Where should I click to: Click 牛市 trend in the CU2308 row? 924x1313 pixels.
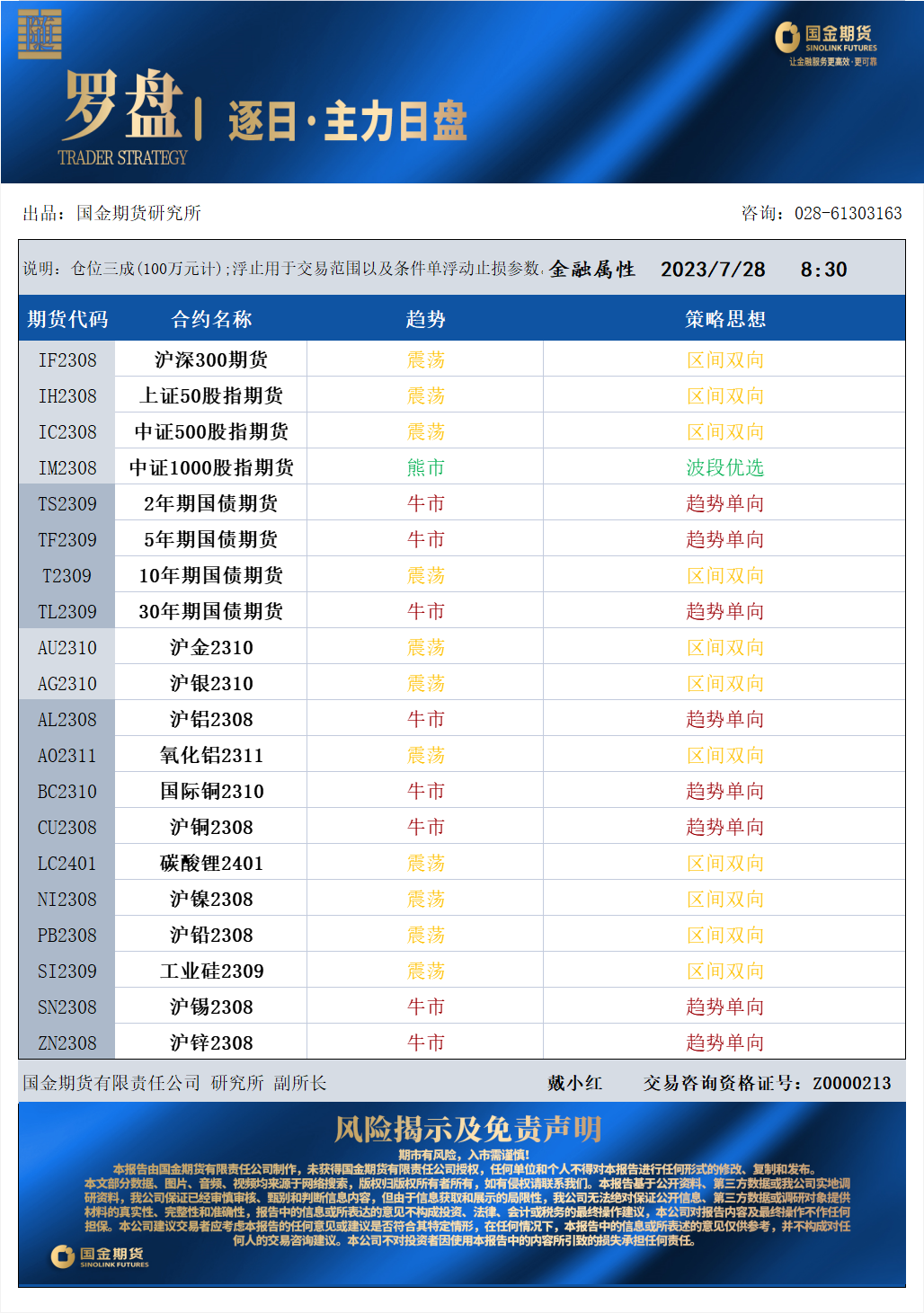click(x=425, y=827)
